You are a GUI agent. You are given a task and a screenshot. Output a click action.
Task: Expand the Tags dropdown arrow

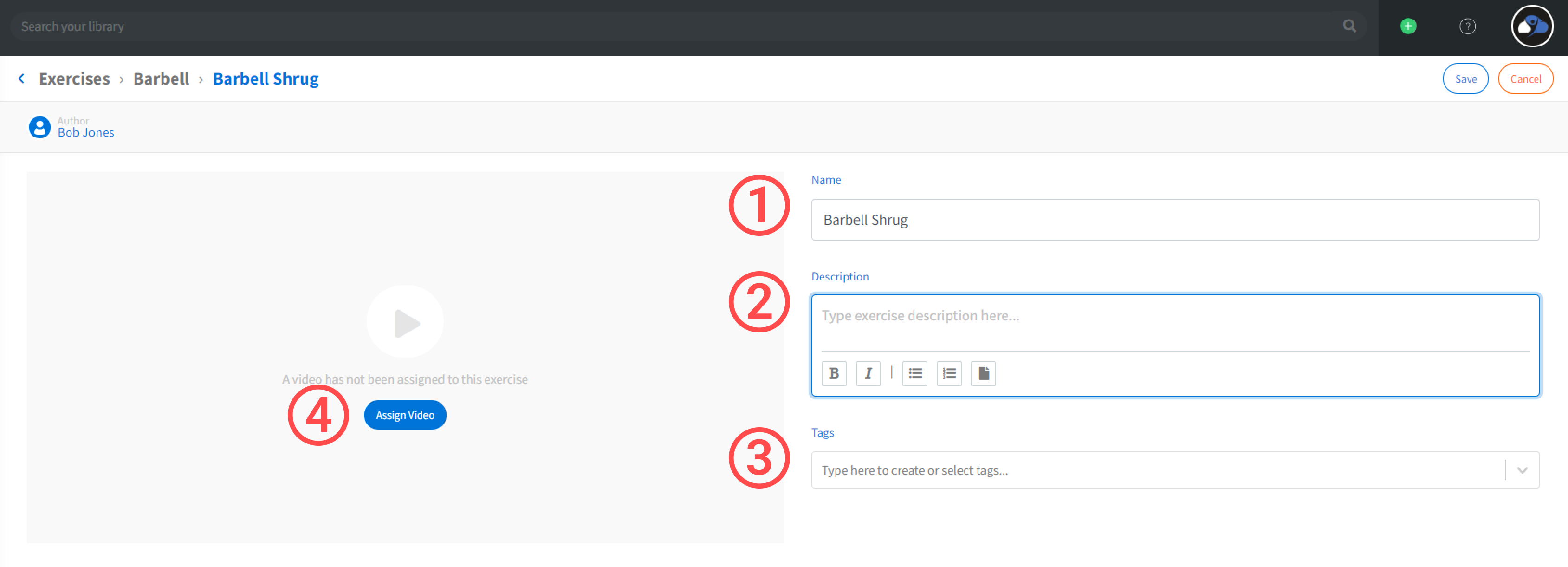1522,470
